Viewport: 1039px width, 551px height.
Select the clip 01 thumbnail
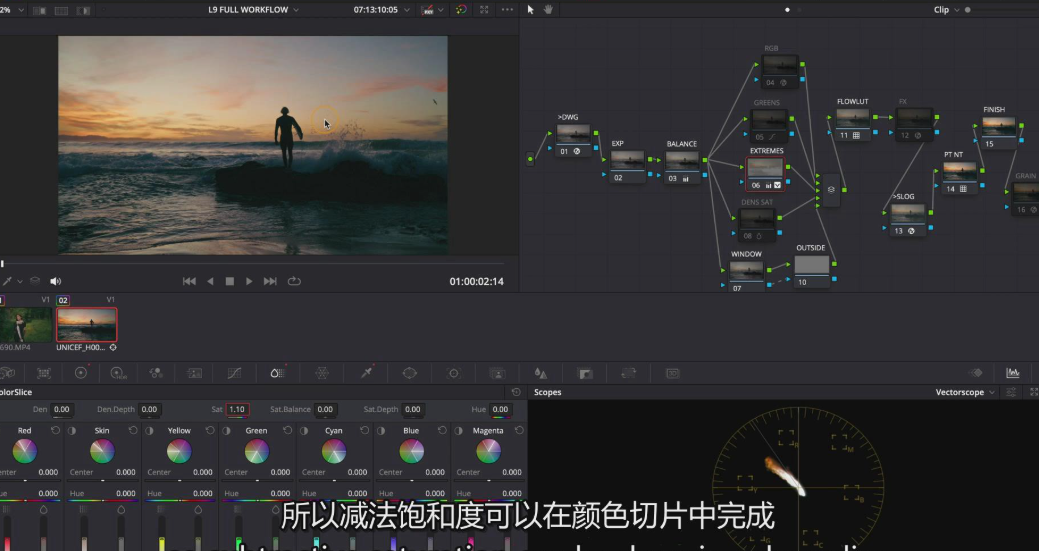[25, 325]
